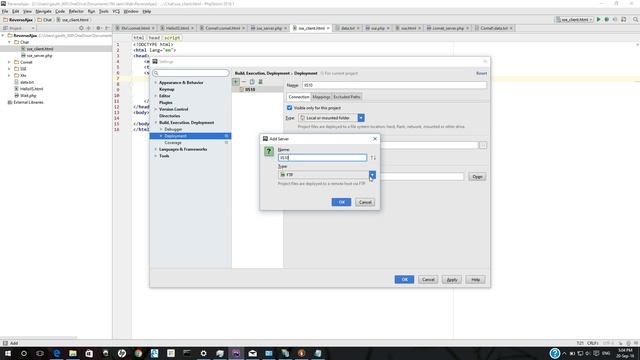Expand the Tools settings node
The width and height of the screenshot is (640, 360).
pyautogui.click(x=156, y=156)
